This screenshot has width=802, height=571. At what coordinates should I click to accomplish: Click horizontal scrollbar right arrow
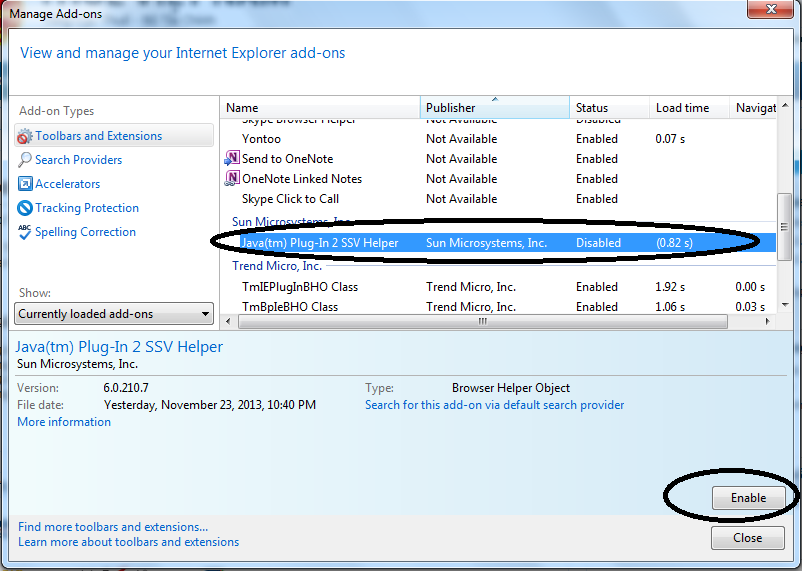[x=767, y=321]
